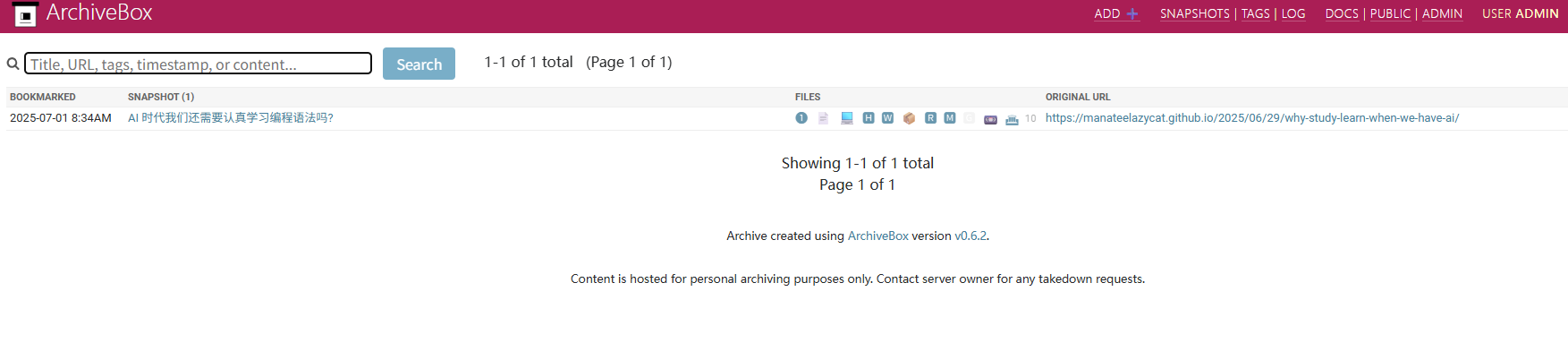
Task: Open the W (wget) file icon
Action: tap(887, 118)
